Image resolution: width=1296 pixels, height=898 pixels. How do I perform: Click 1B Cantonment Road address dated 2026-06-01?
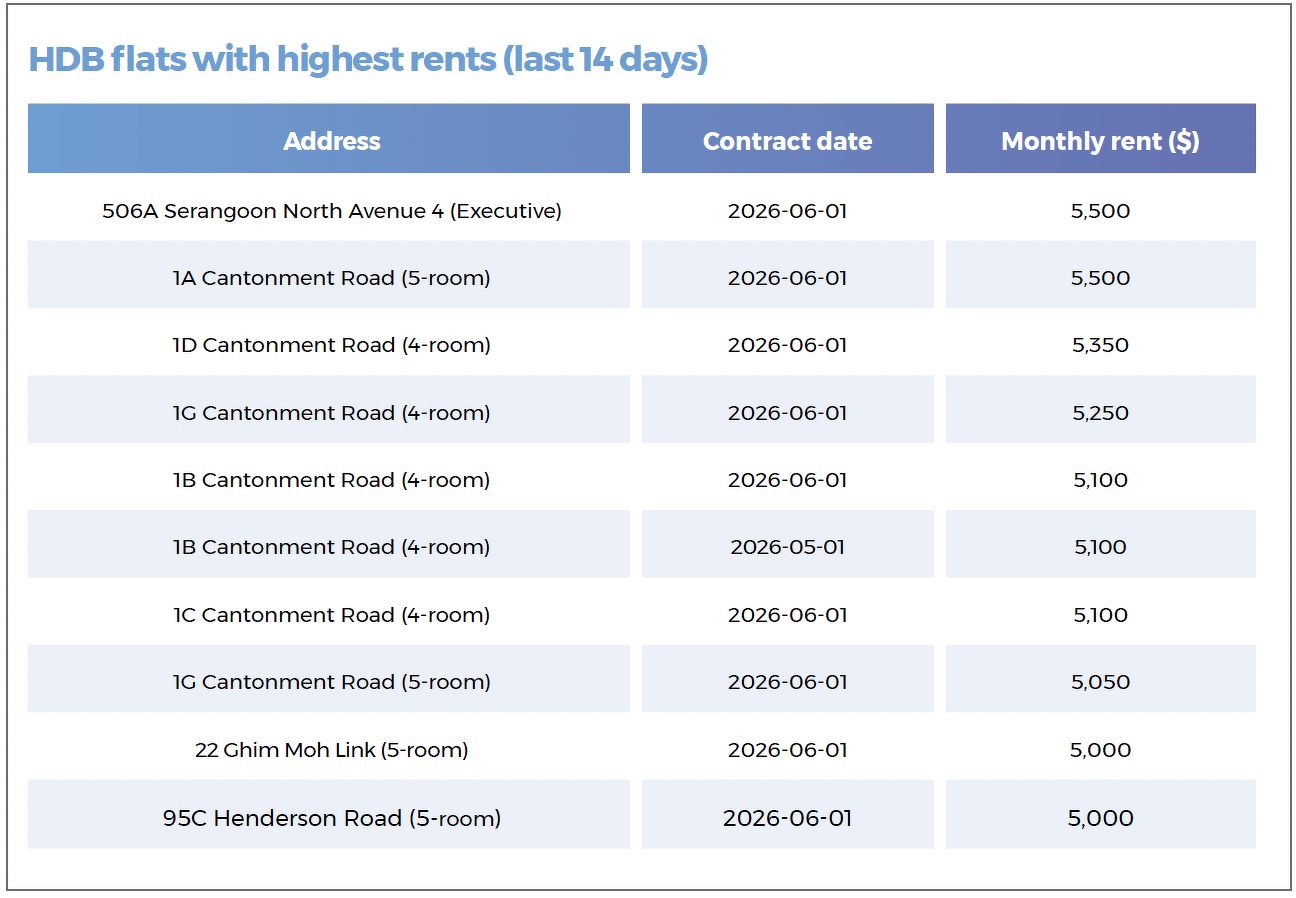tap(332, 480)
